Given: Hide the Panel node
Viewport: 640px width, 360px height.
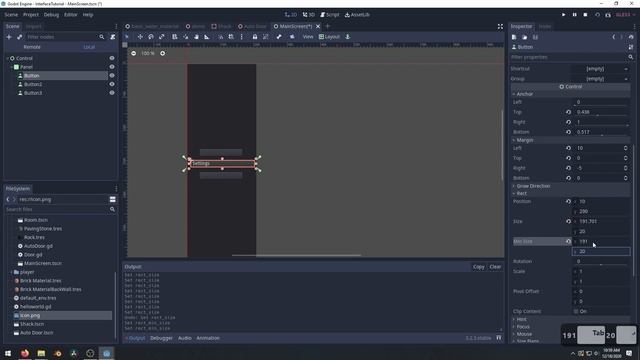Looking at the screenshot, I should tap(112, 67).
